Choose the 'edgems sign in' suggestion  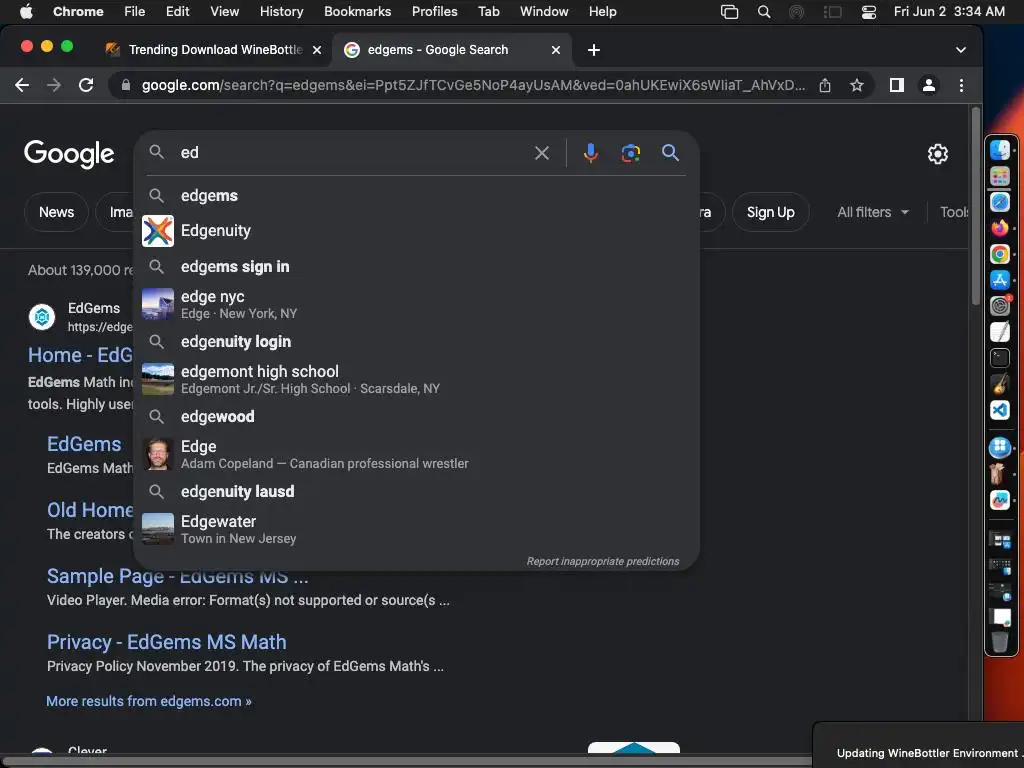tap(416, 266)
